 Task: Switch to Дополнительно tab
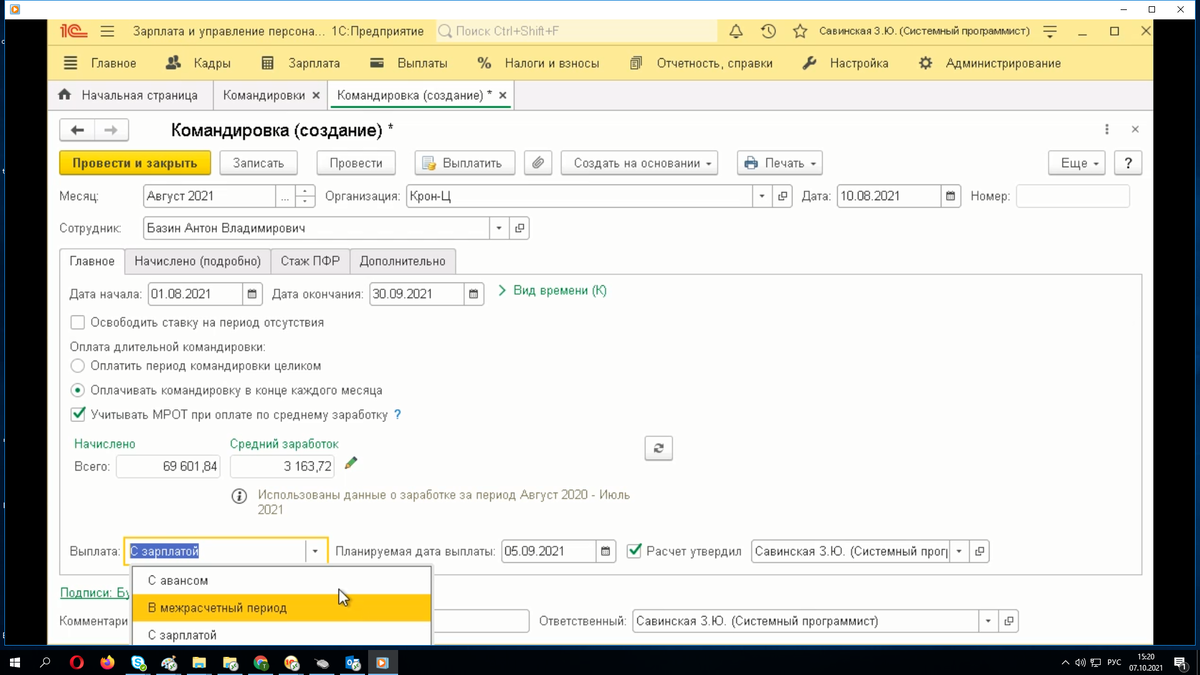click(x=403, y=261)
